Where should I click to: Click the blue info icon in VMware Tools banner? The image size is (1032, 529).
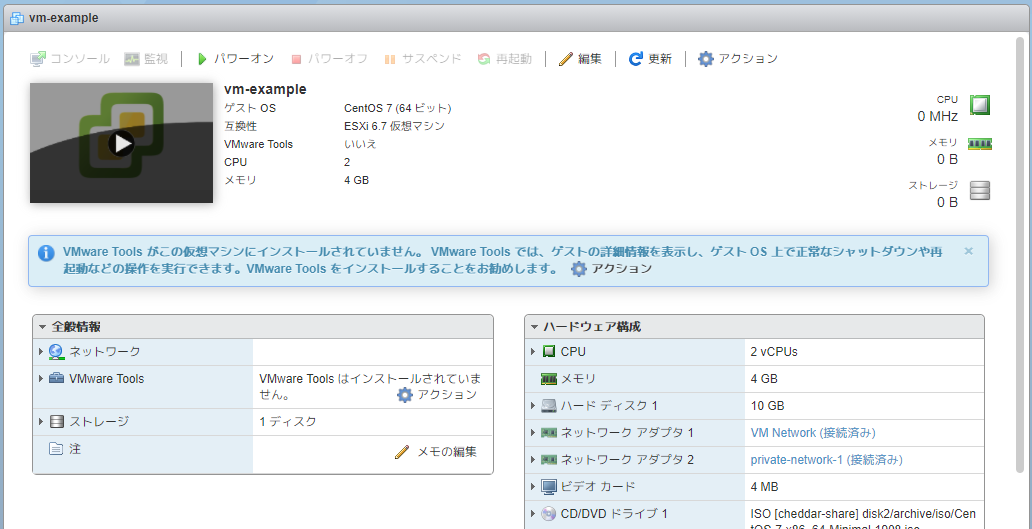tap(45, 253)
